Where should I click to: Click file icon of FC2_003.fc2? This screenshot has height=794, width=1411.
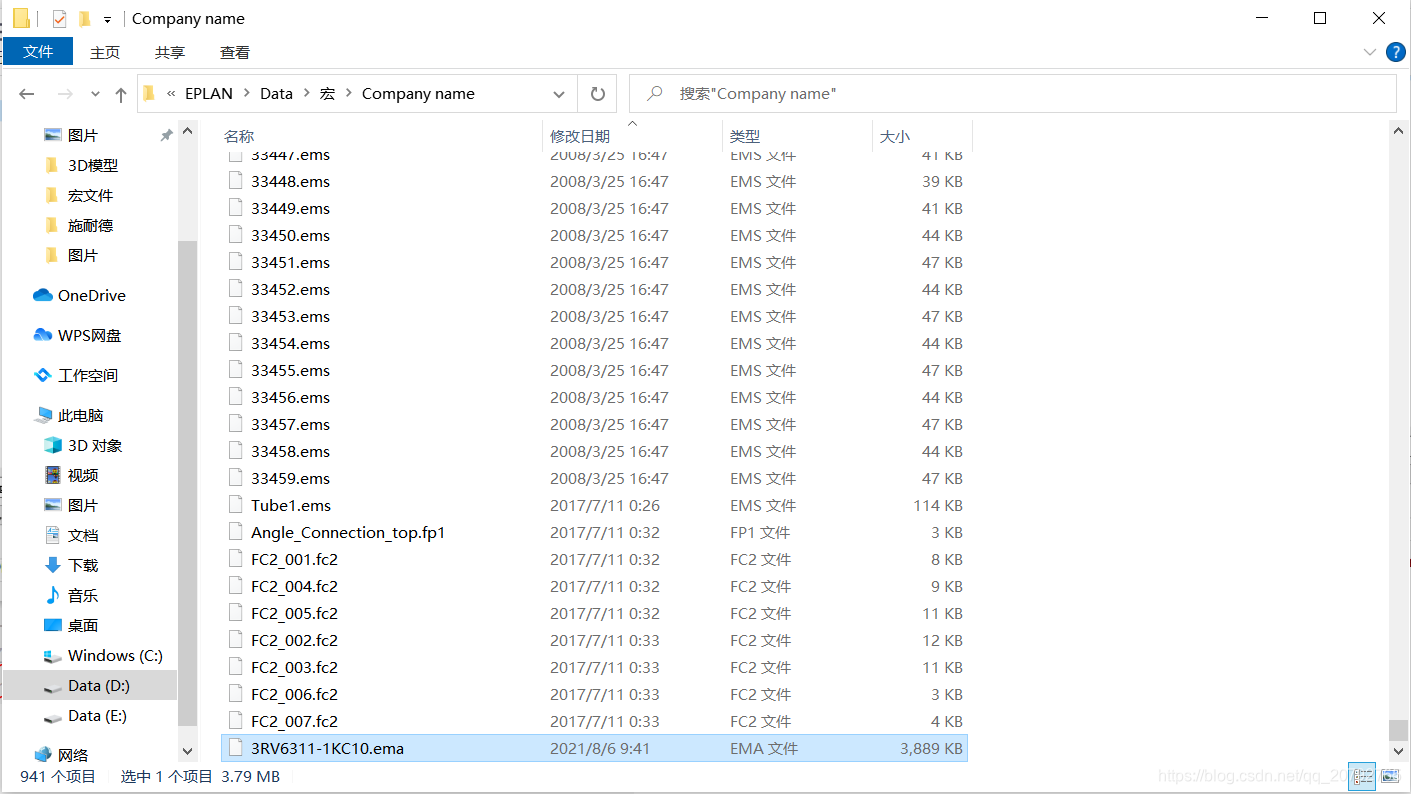pos(236,667)
